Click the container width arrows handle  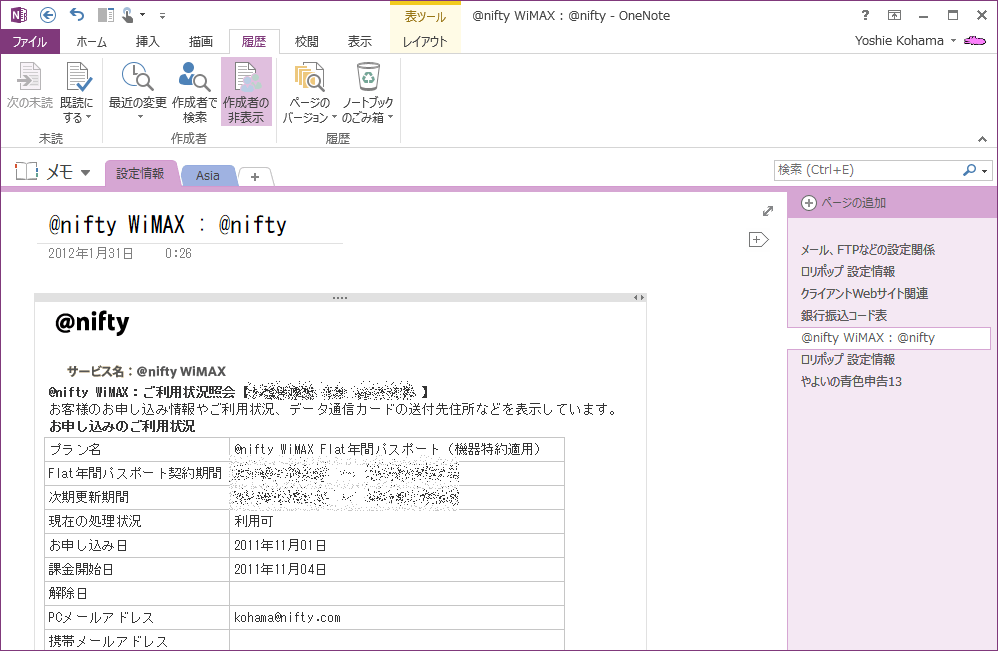(x=639, y=297)
